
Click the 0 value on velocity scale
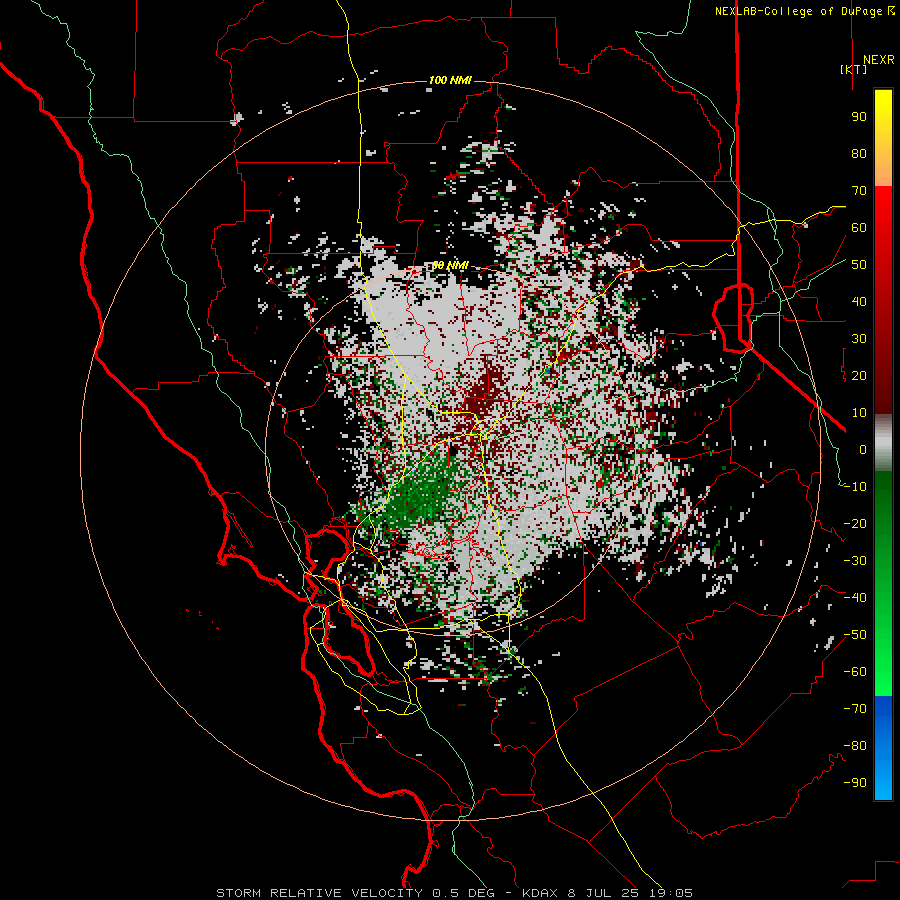[x=863, y=450]
